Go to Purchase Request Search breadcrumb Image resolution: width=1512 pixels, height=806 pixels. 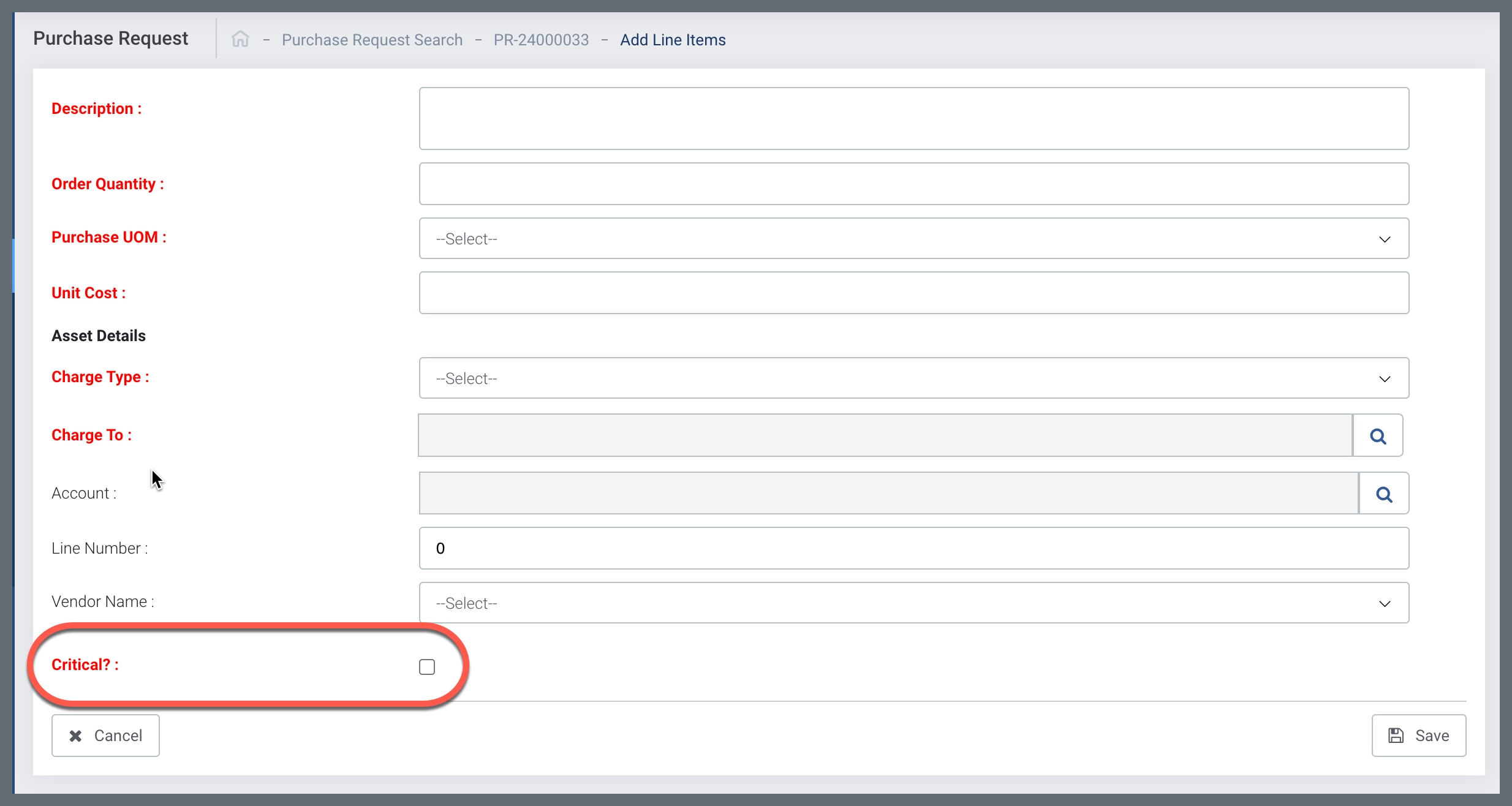point(372,40)
